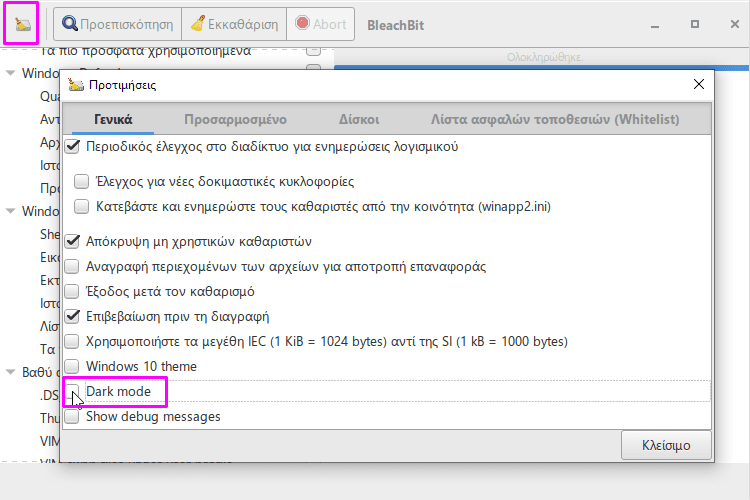Image resolution: width=750 pixels, height=500 pixels.
Task: Enable overwrite file contents checkbox
Action: 72,266
